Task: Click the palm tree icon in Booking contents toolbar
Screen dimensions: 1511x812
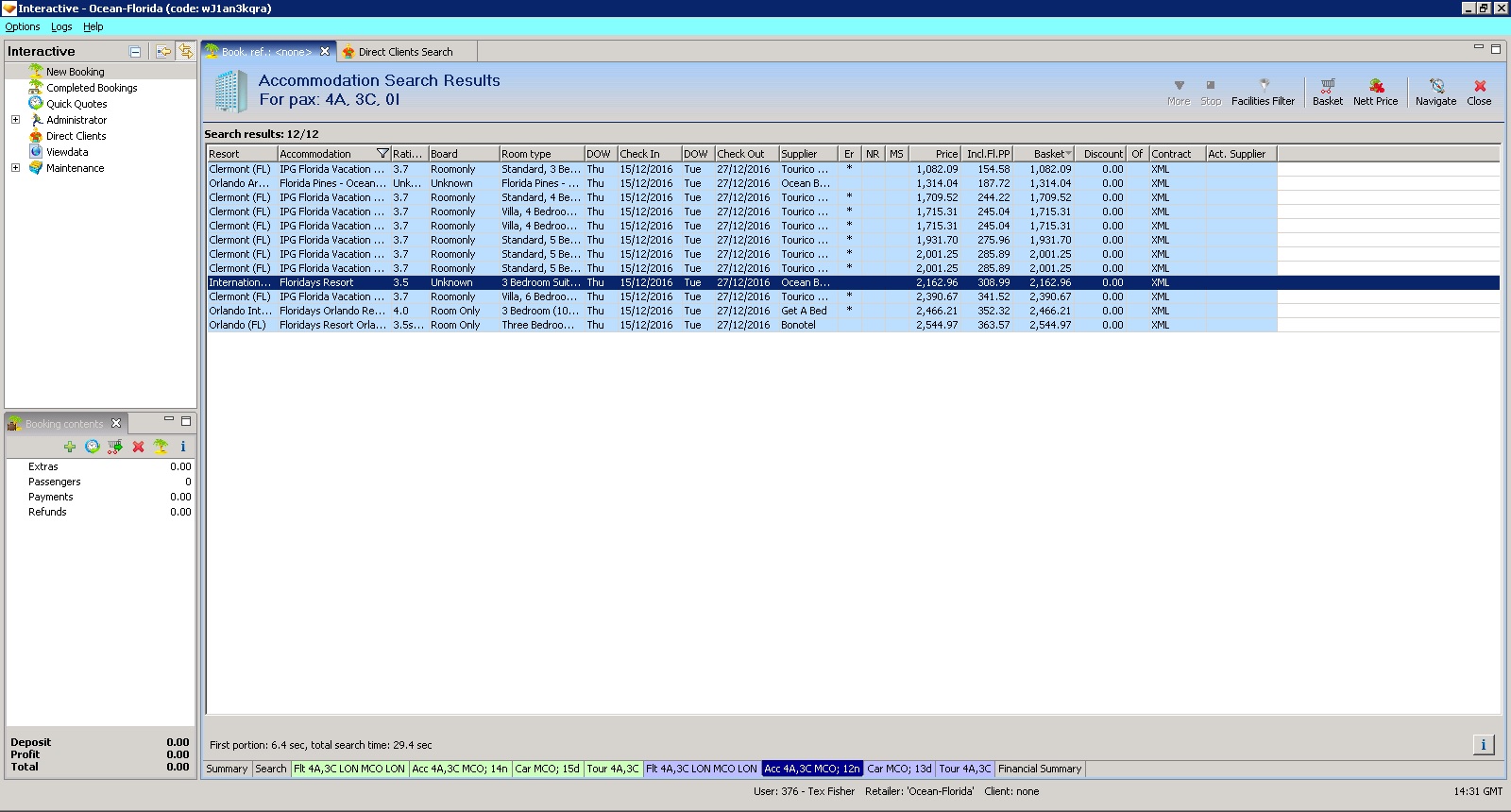Action: 161,447
